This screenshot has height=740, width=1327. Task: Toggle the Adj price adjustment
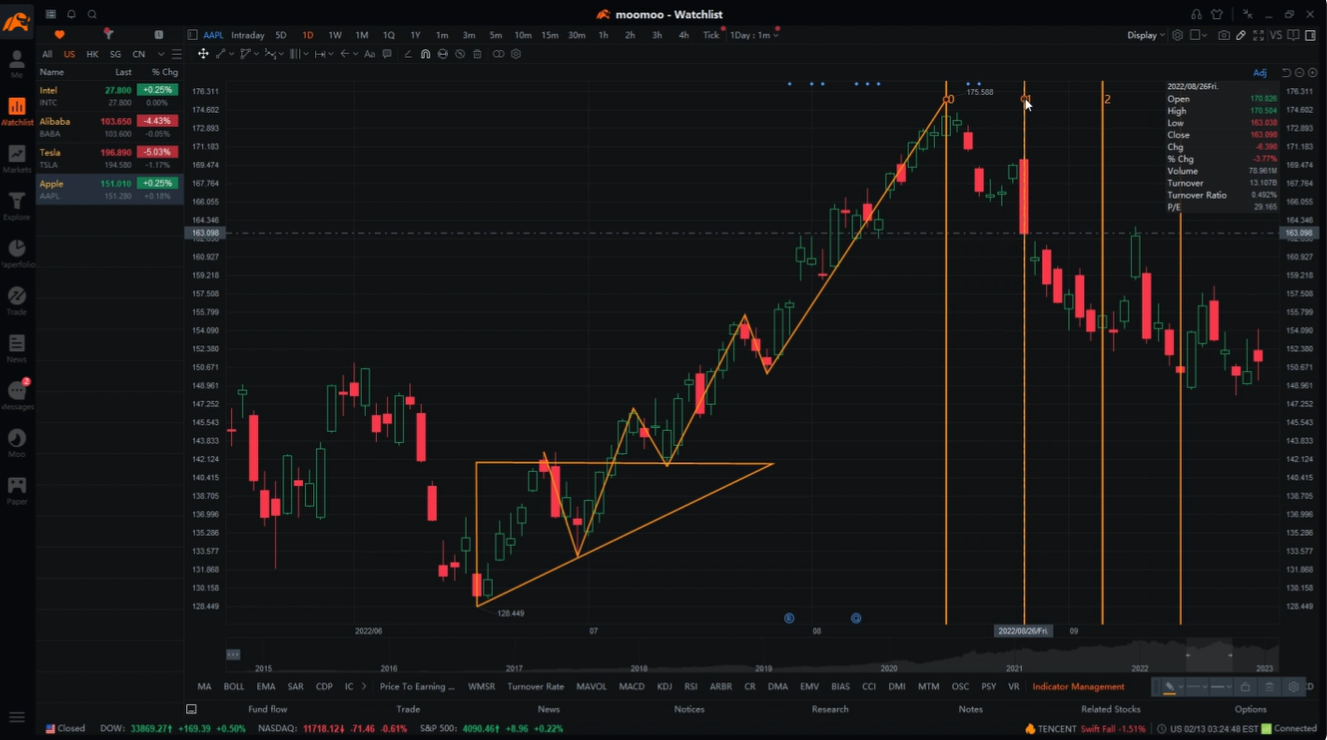(x=1260, y=73)
